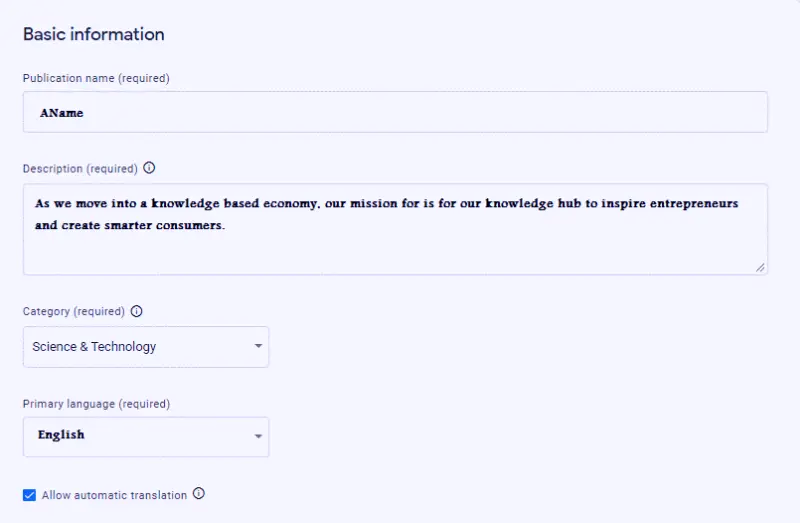Click the Allow automatic translation label

point(114,495)
